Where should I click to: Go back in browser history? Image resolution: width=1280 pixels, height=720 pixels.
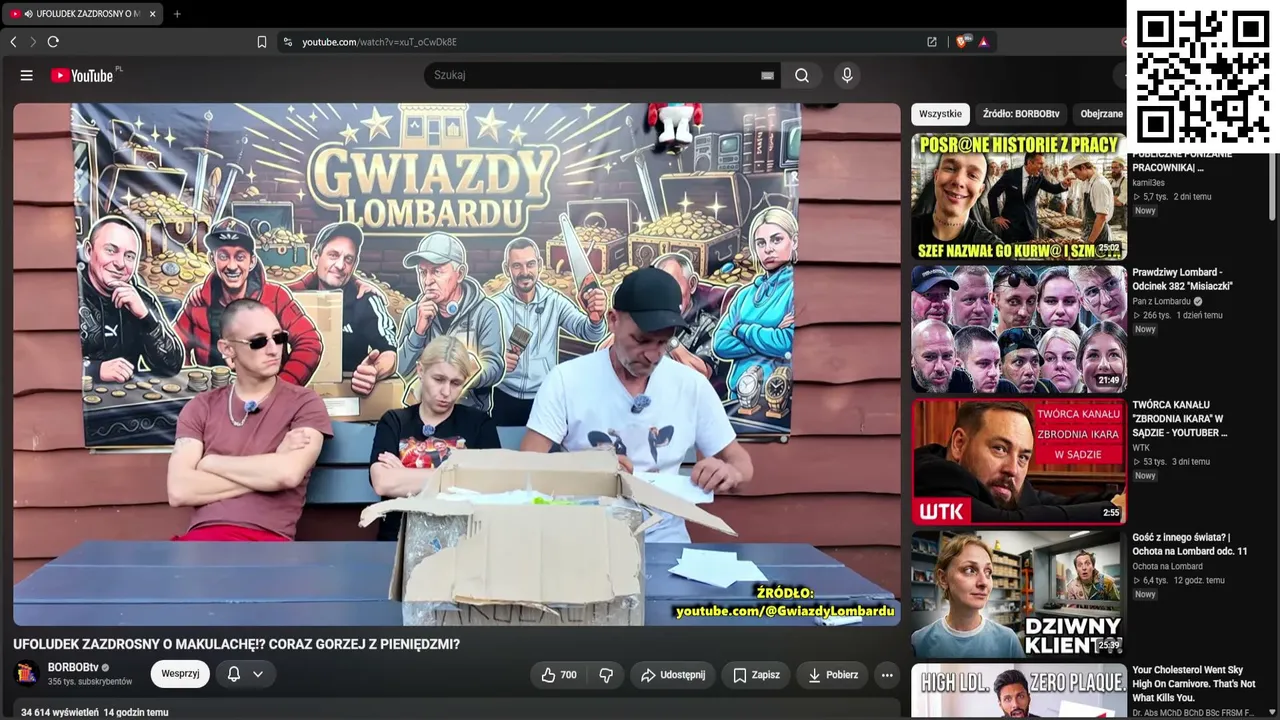13,42
